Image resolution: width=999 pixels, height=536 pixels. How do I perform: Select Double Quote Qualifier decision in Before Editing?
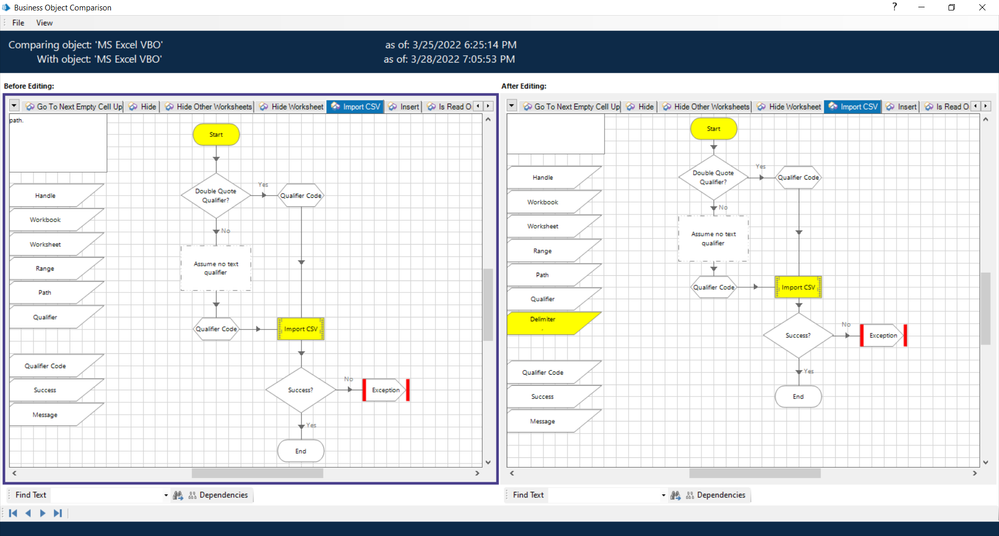[x=215, y=196]
